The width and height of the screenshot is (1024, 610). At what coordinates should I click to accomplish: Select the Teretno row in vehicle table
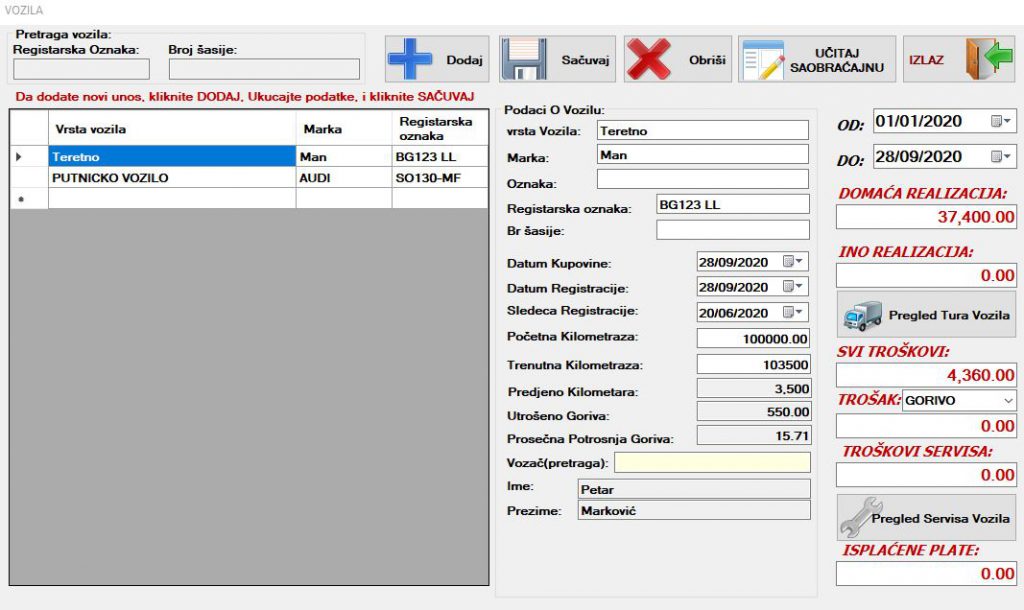tap(172, 157)
